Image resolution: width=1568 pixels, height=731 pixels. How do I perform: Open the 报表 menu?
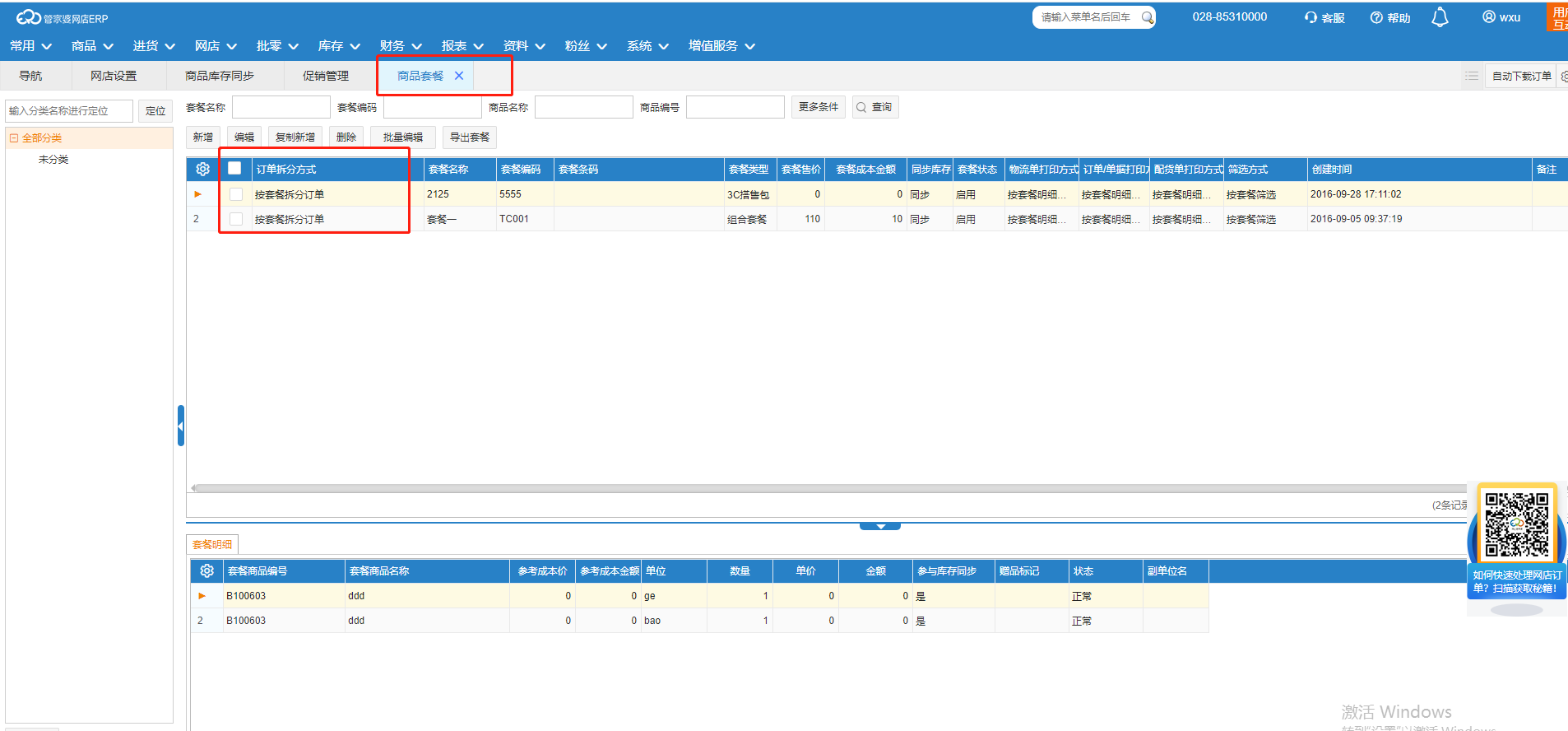462,46
